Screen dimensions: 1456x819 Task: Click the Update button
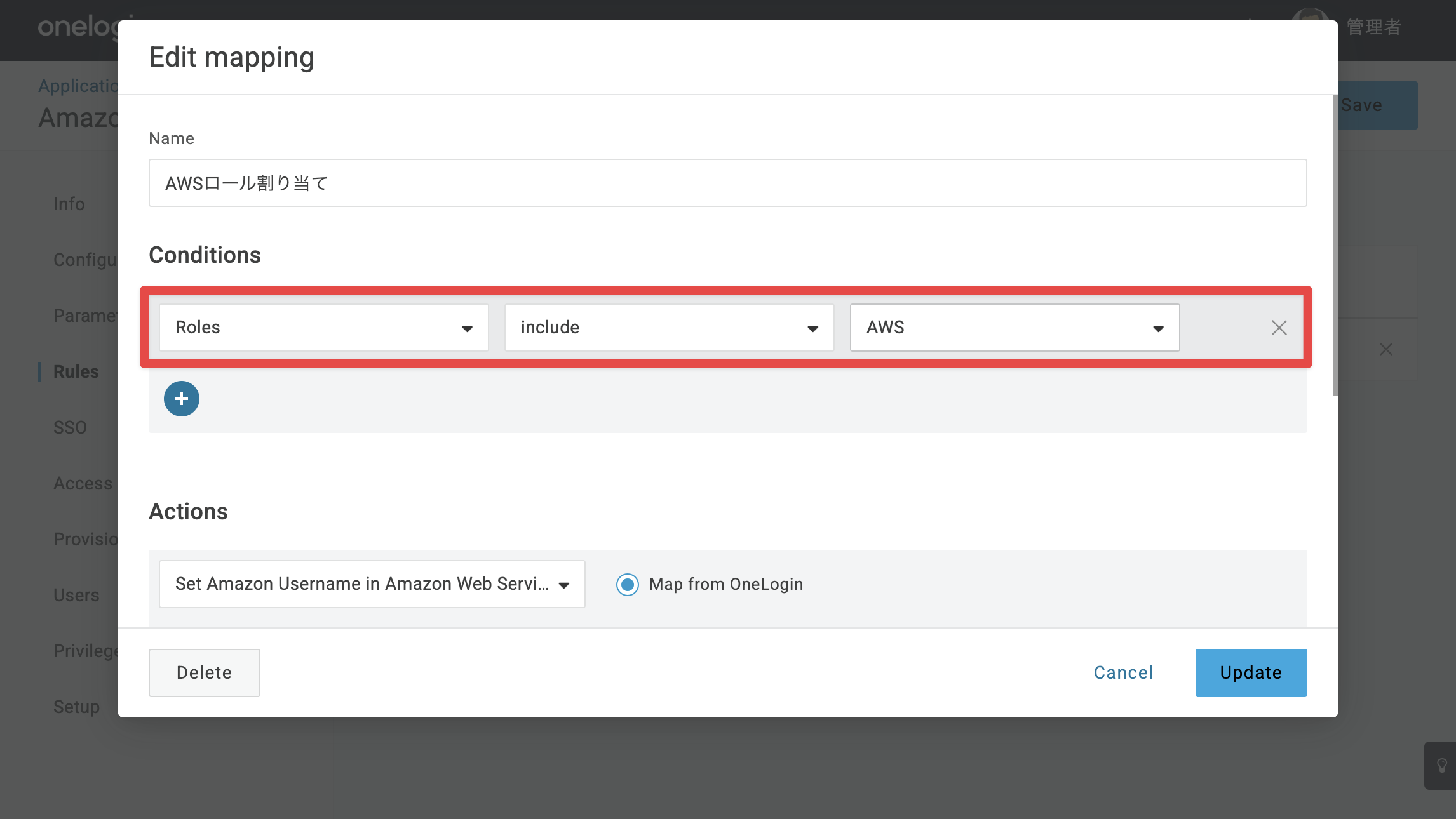(1251, 673)
